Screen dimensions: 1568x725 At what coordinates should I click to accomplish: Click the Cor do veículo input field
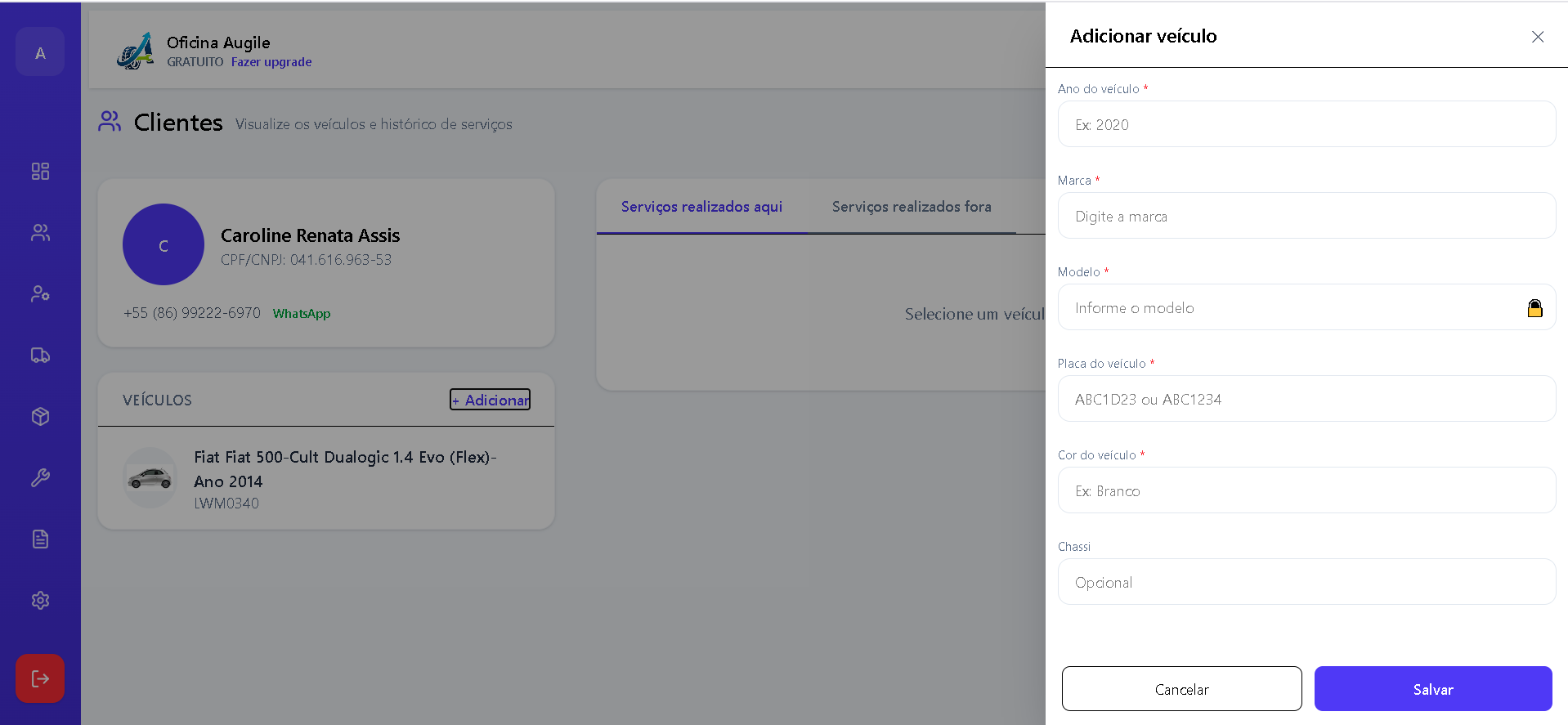tap(1306, 490)
